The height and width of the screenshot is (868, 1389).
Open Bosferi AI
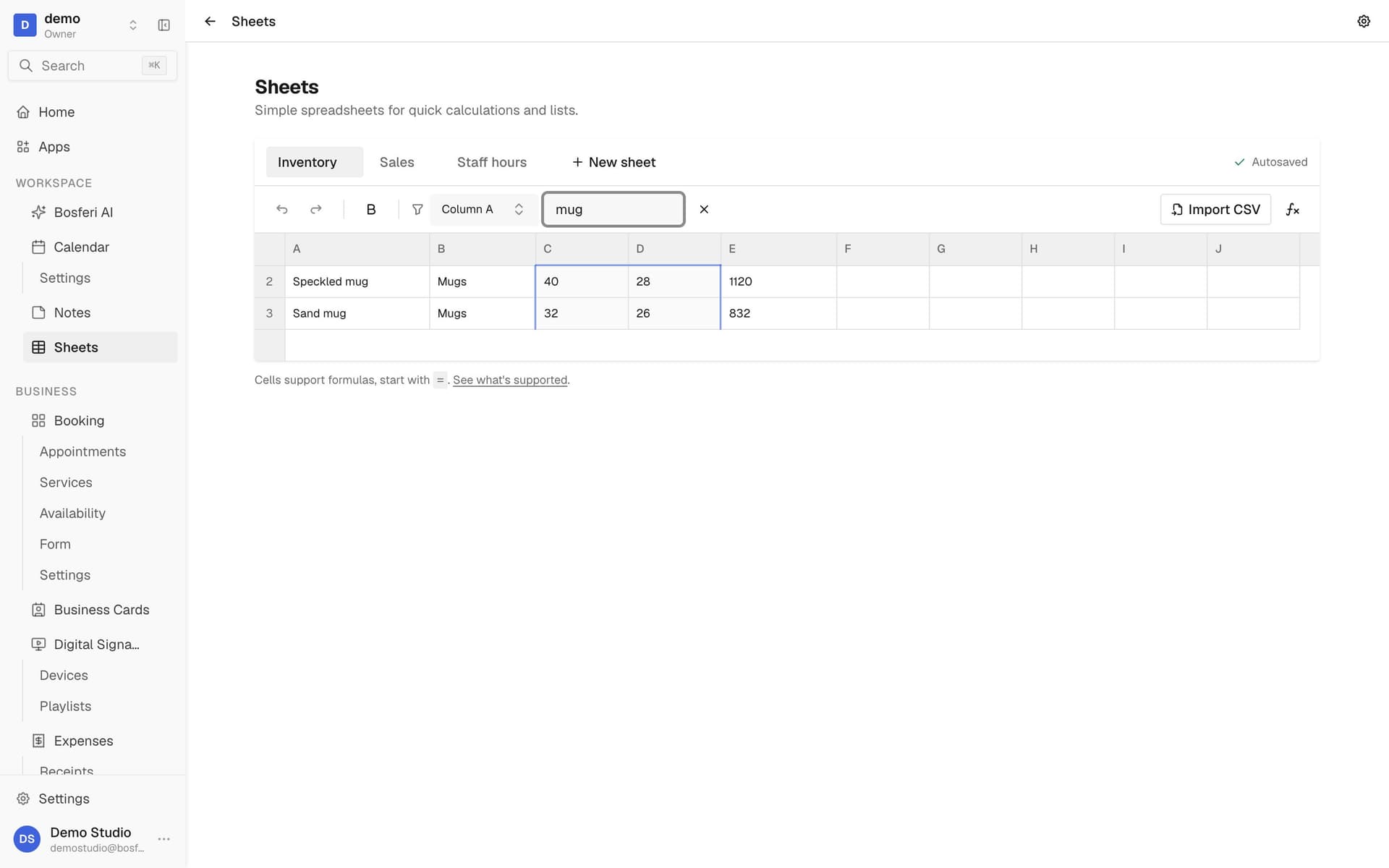[100, 212]
